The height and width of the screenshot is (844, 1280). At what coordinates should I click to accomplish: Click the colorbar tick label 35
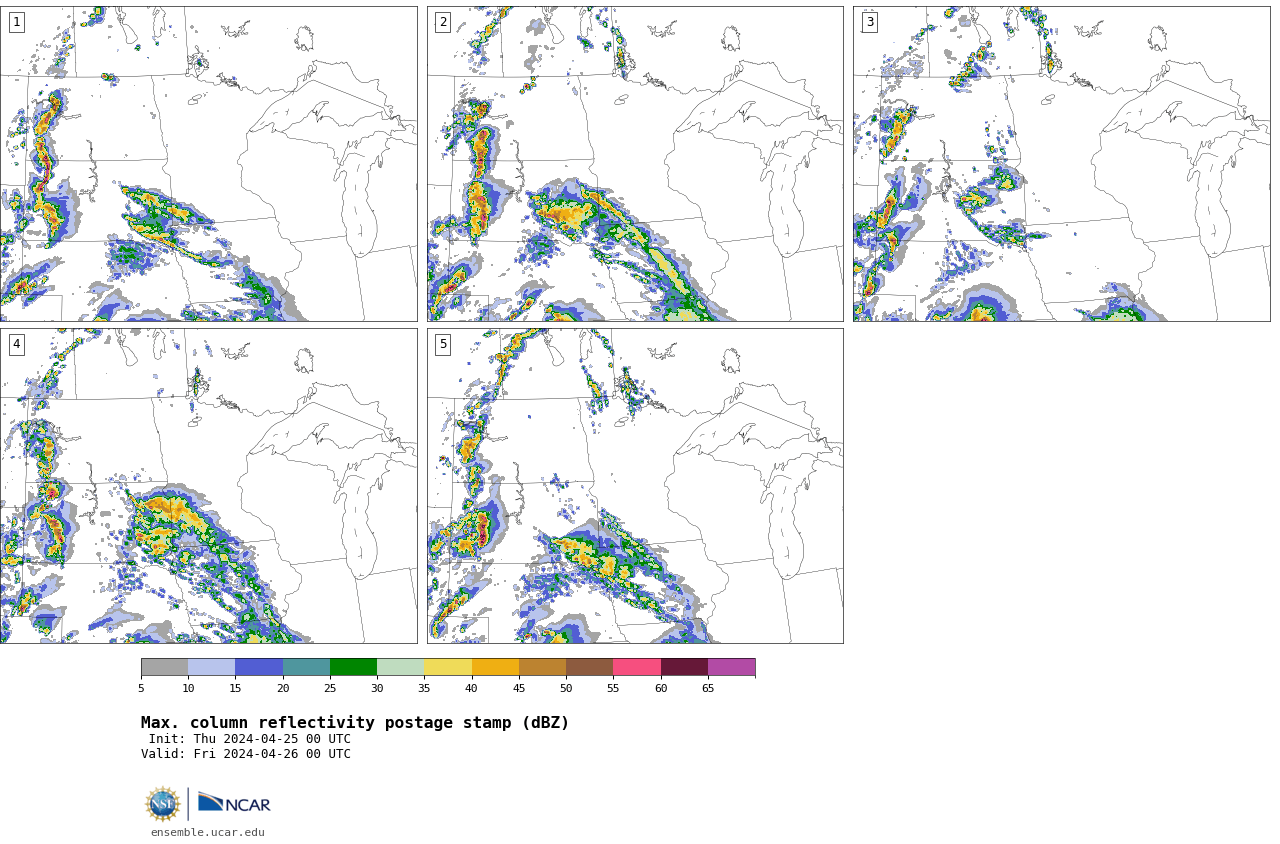pos(424,688)
